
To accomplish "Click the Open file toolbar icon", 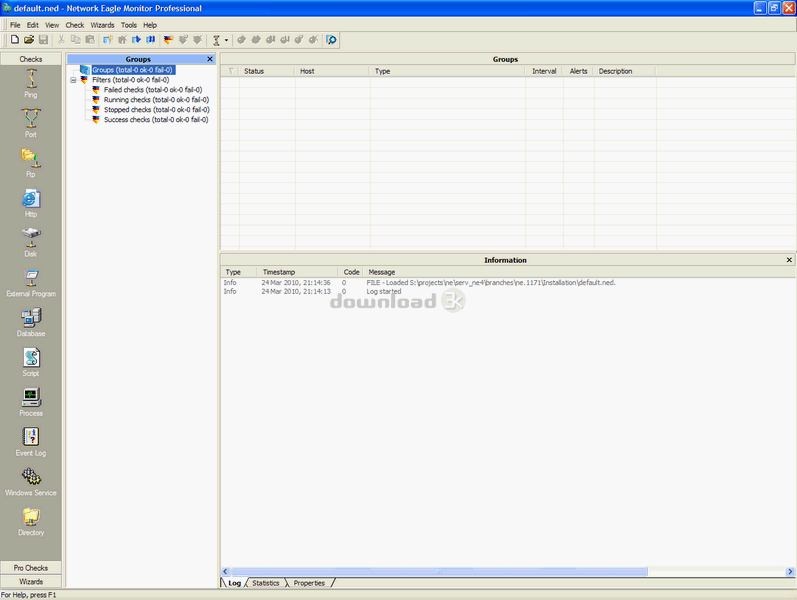I will (x=29, y=40).
